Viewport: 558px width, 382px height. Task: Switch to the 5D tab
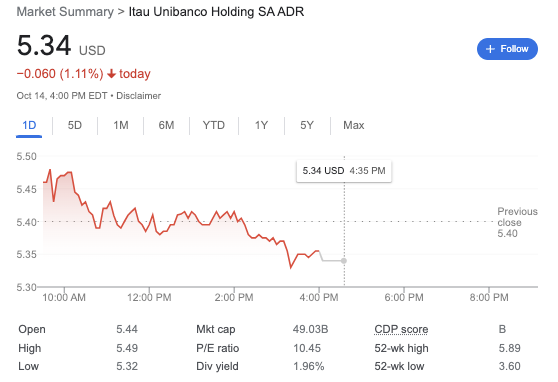(x=75, y=125)
